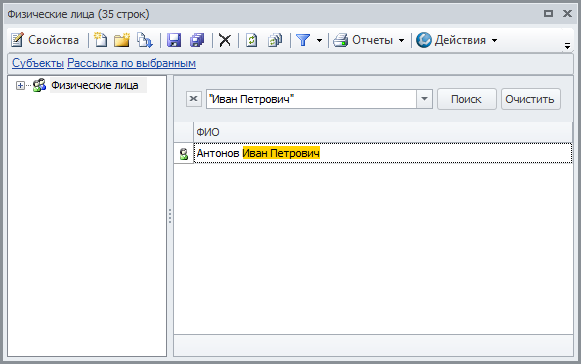
Task: Open the Субъекты link
Action: tap(38, 63)
